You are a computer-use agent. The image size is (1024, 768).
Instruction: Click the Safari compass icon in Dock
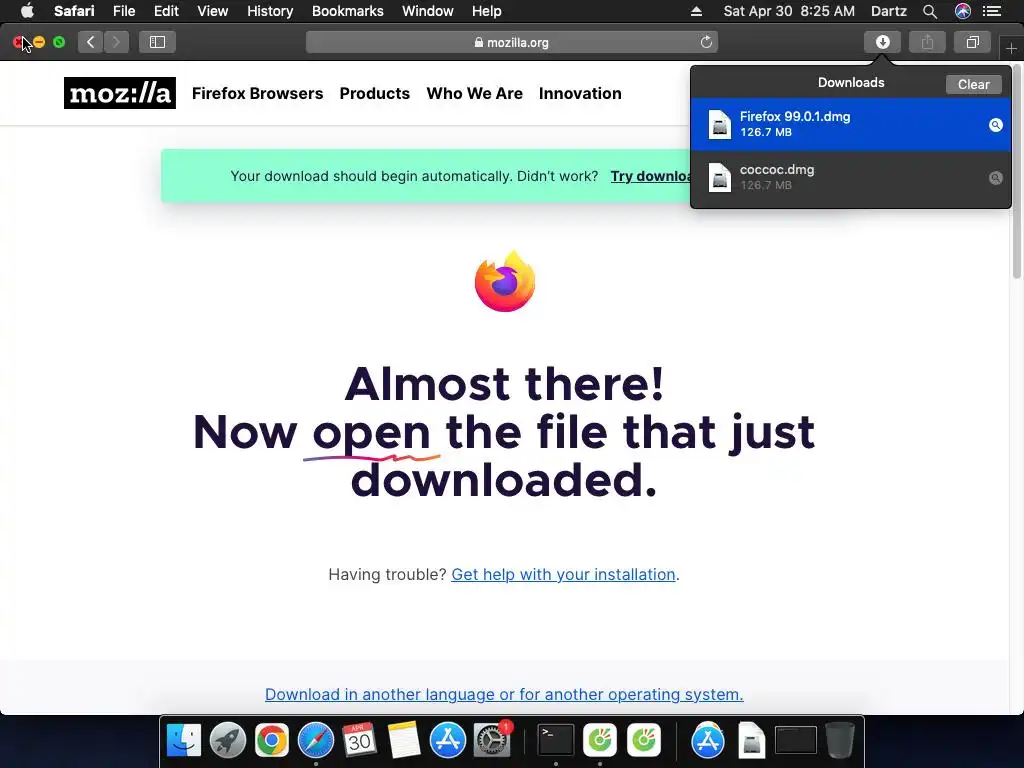315,741
